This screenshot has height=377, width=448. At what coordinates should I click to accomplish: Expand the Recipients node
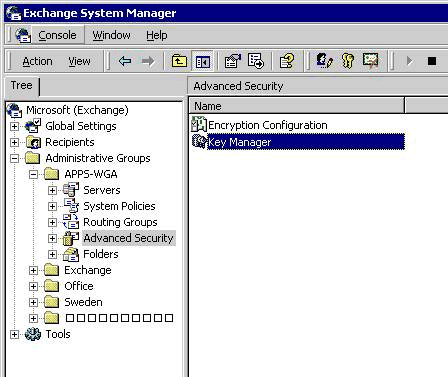pyautogui.click(x=14, y=142)
